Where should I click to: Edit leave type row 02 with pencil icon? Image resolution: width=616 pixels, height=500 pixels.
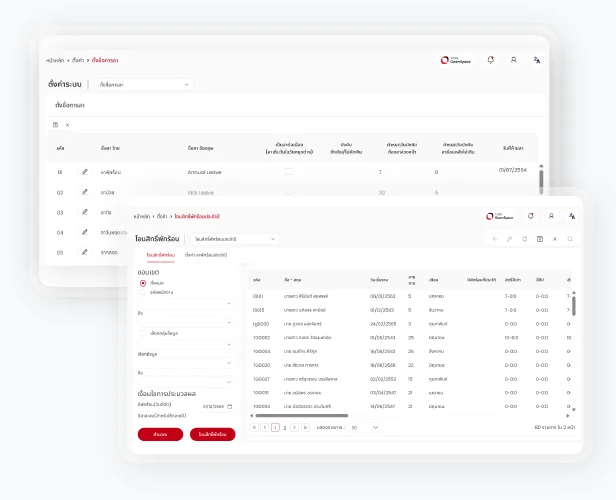[x=84, y=192]
